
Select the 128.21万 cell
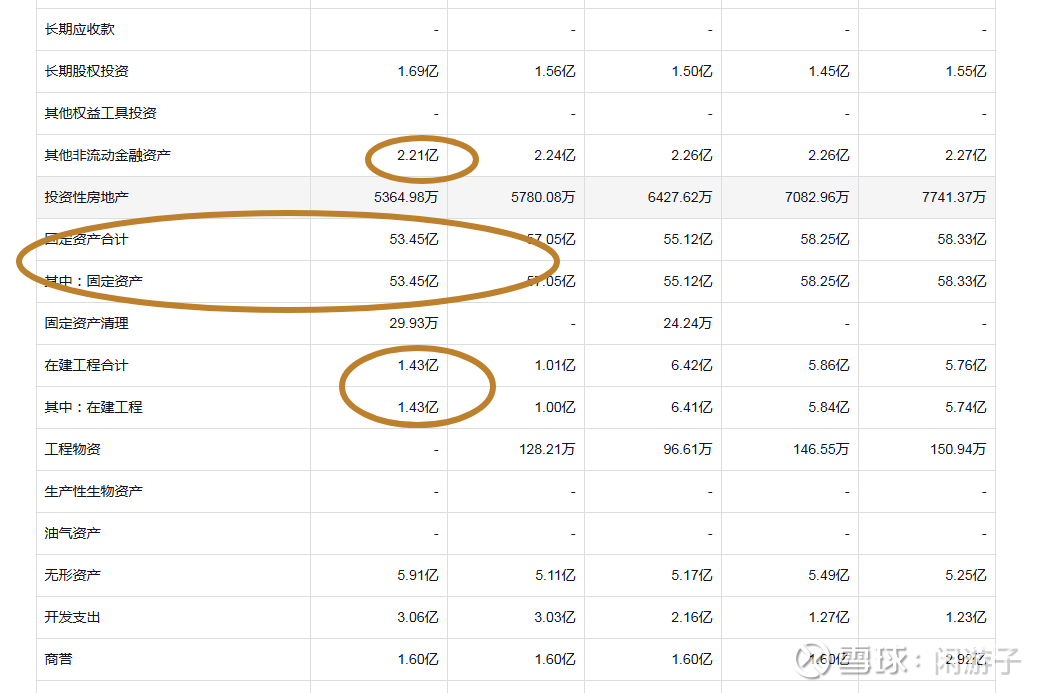click(547, 450)
